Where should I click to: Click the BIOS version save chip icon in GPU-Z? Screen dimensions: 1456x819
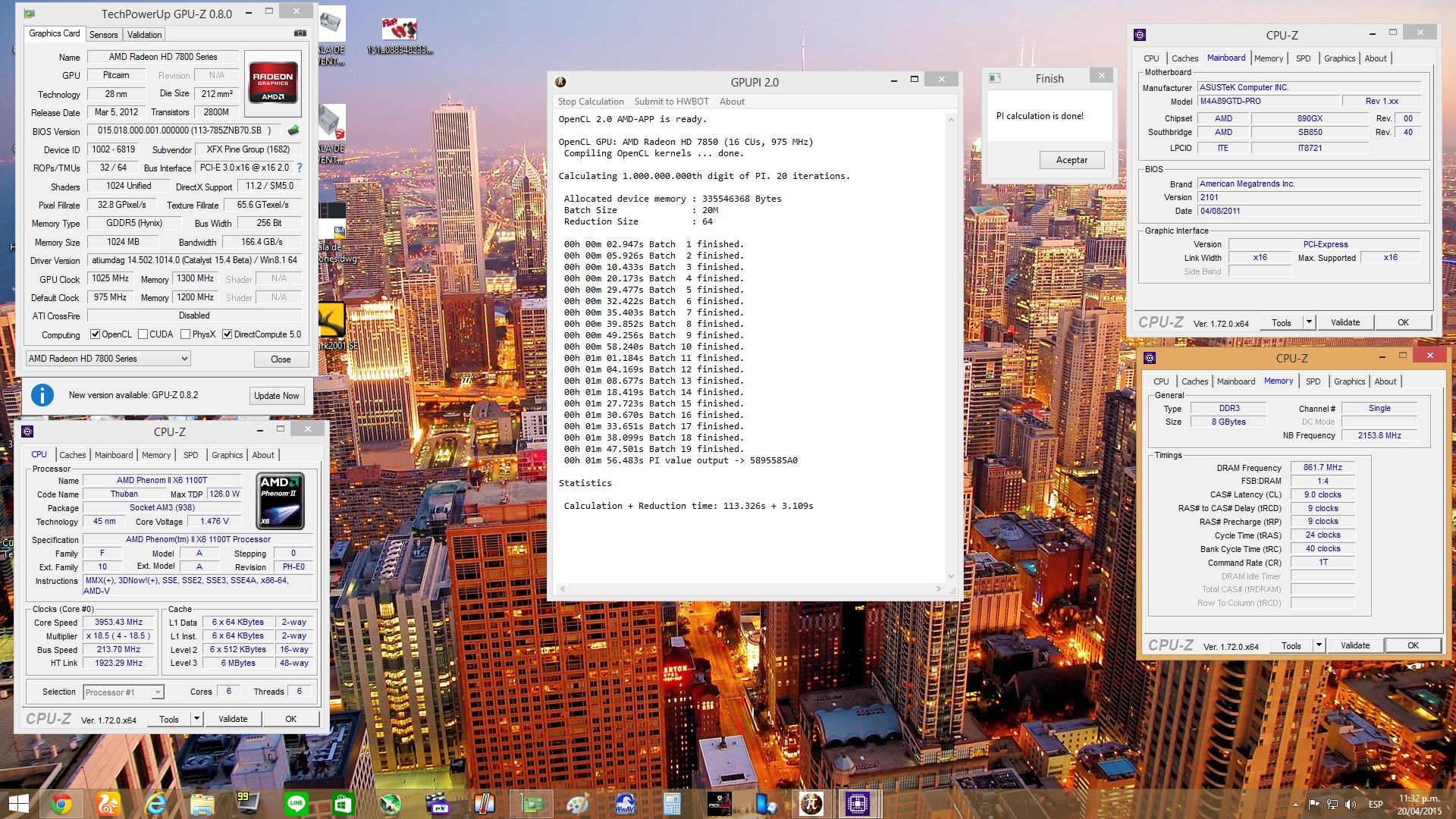[293, 130]
